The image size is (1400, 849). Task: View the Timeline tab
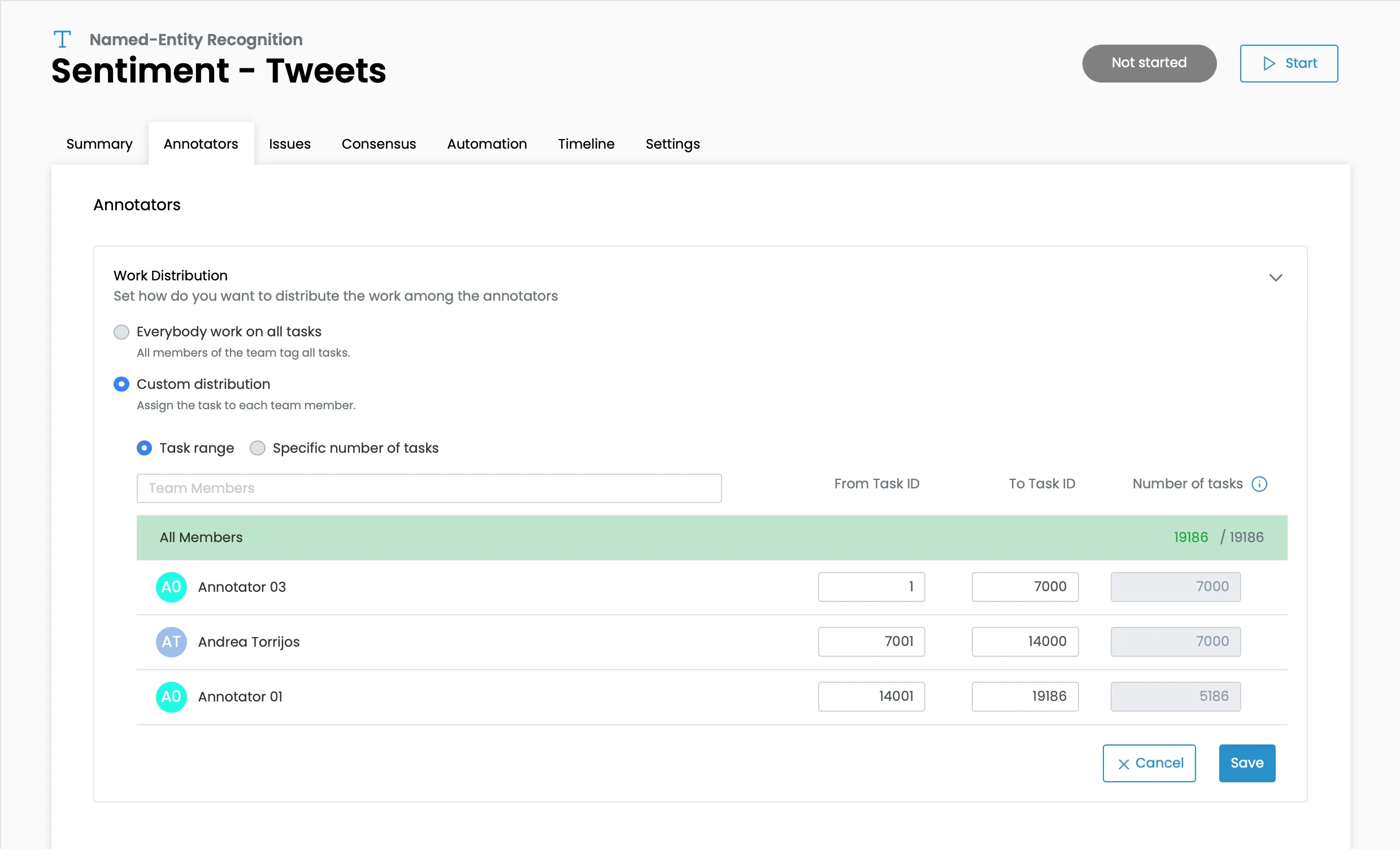click(586, 144)
